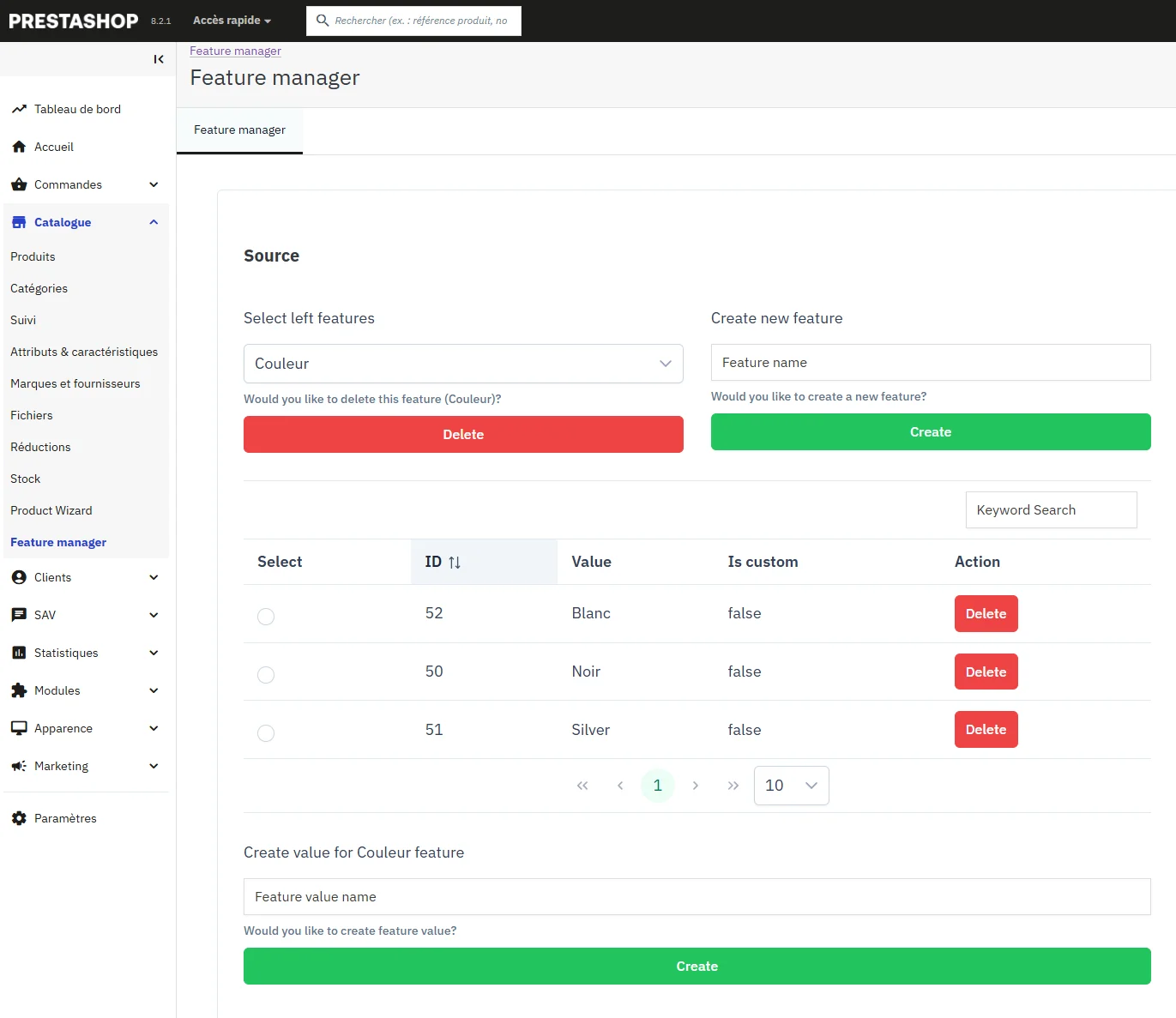Select the Statistiques chart icon

(x=19, y=653)
